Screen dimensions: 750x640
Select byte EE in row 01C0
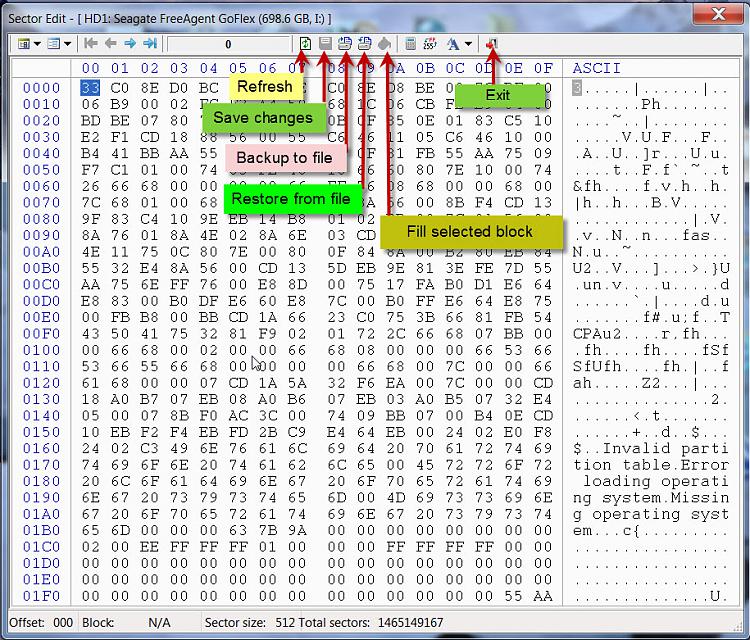(x=149, y=547)
